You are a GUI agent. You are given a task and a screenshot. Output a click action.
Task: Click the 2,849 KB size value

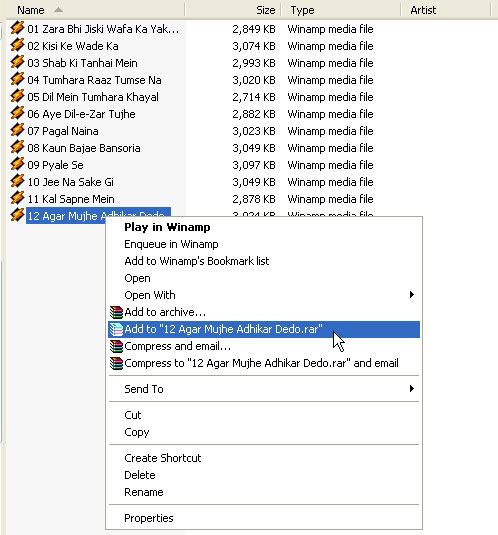click(x=254, y=29)
